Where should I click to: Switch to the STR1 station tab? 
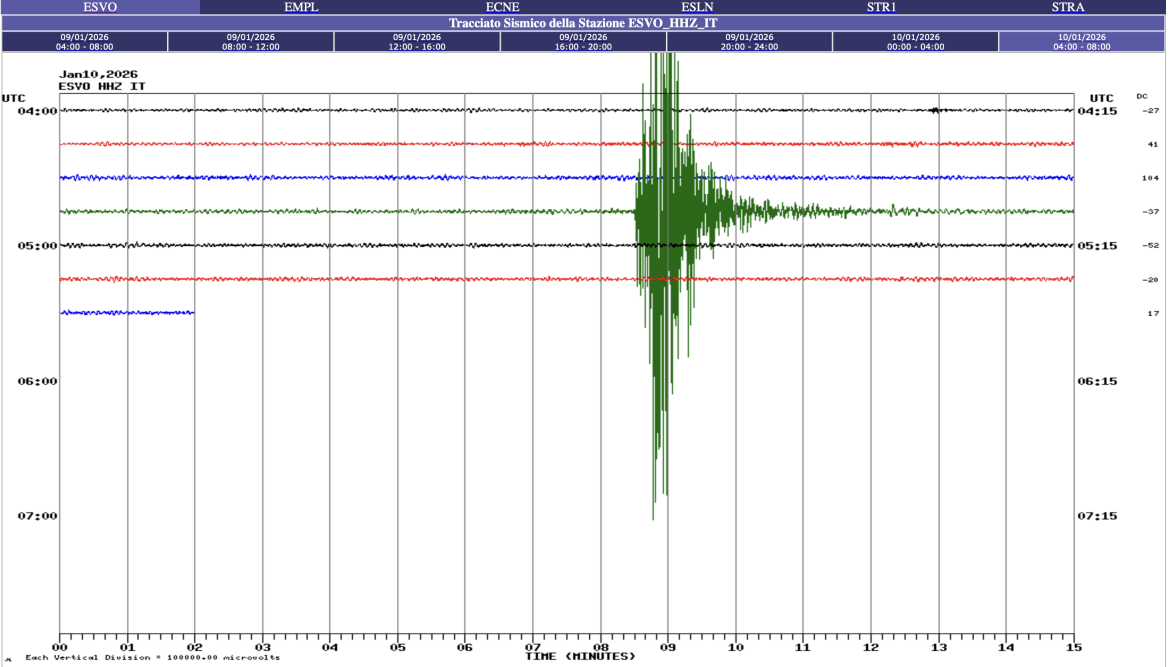coord(881,7)
